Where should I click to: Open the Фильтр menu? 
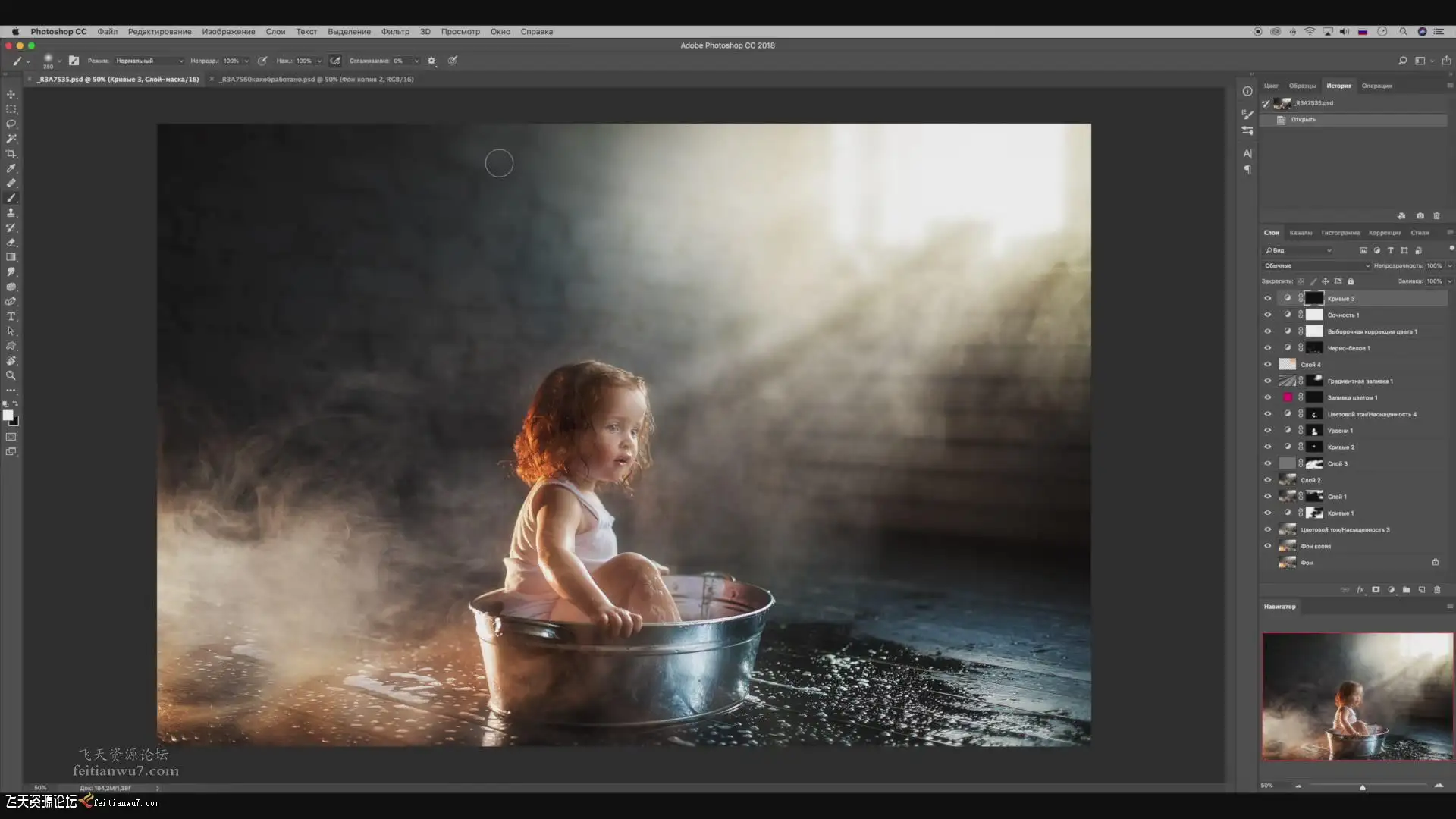(x=394, y=32)
